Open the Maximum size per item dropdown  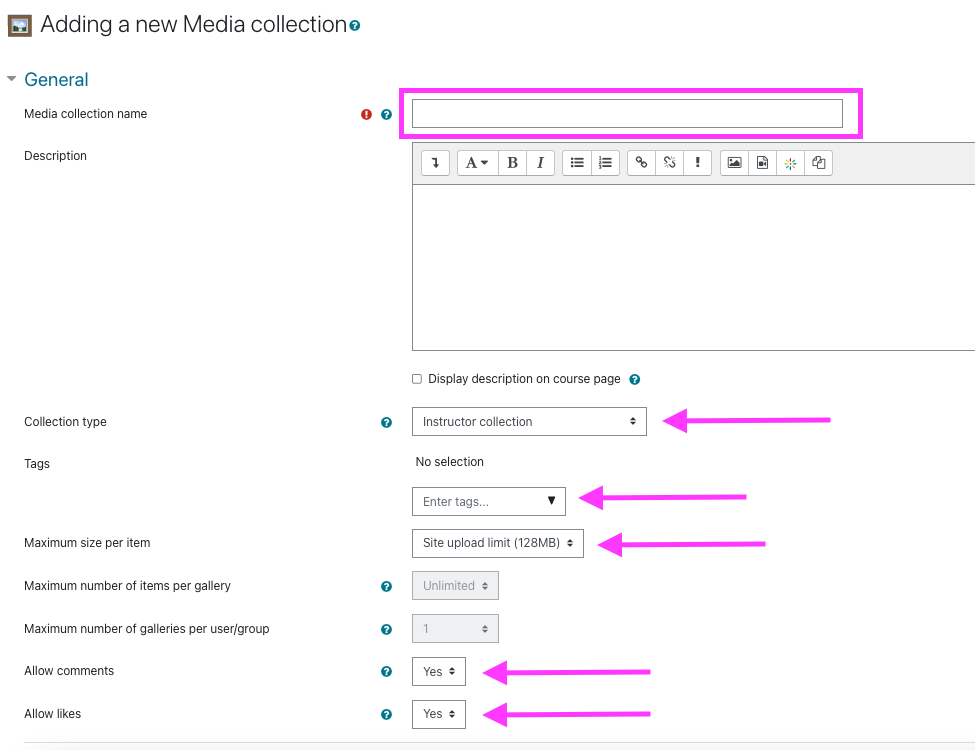pos(497,543)
